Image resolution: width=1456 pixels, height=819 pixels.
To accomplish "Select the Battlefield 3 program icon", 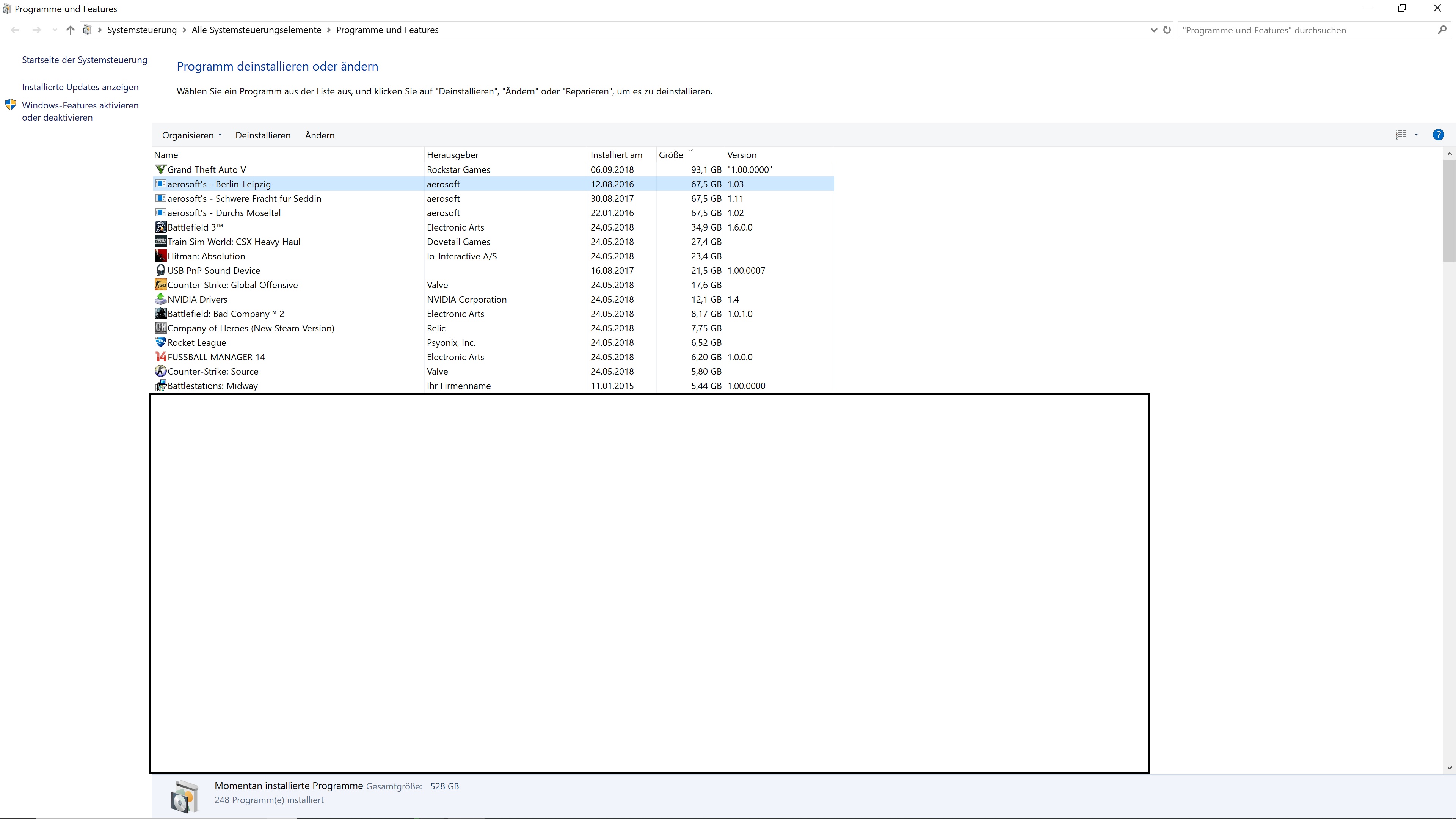I will pyautogui.click(x=160, y=227).
